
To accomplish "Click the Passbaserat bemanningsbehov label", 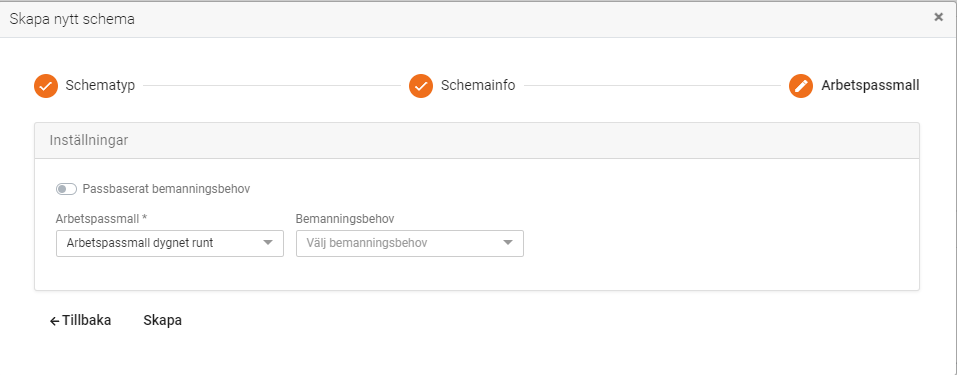I will pos(166,189).
